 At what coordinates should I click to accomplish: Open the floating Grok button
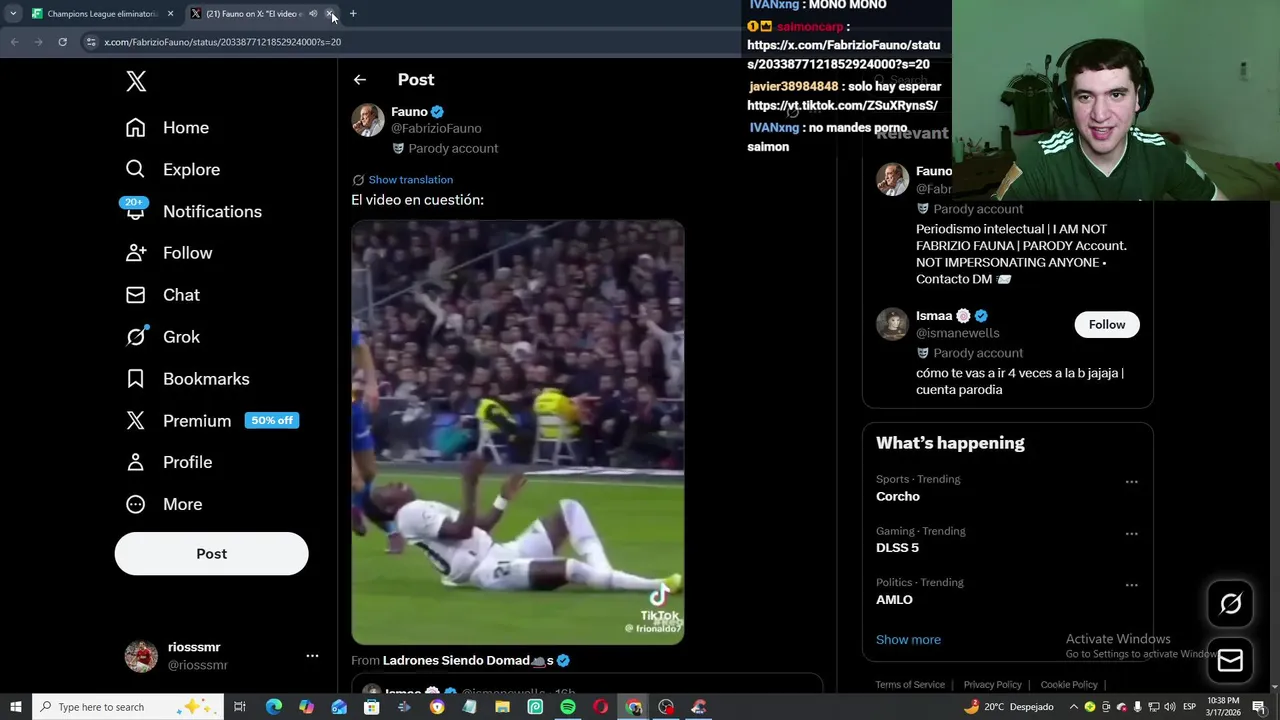(1230, 604)
